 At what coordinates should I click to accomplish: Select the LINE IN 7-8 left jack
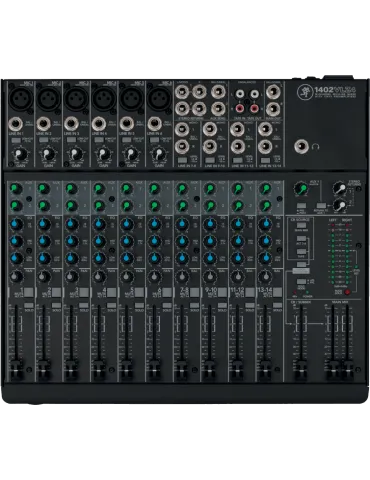pyautogui.click(x=182, y=129)
